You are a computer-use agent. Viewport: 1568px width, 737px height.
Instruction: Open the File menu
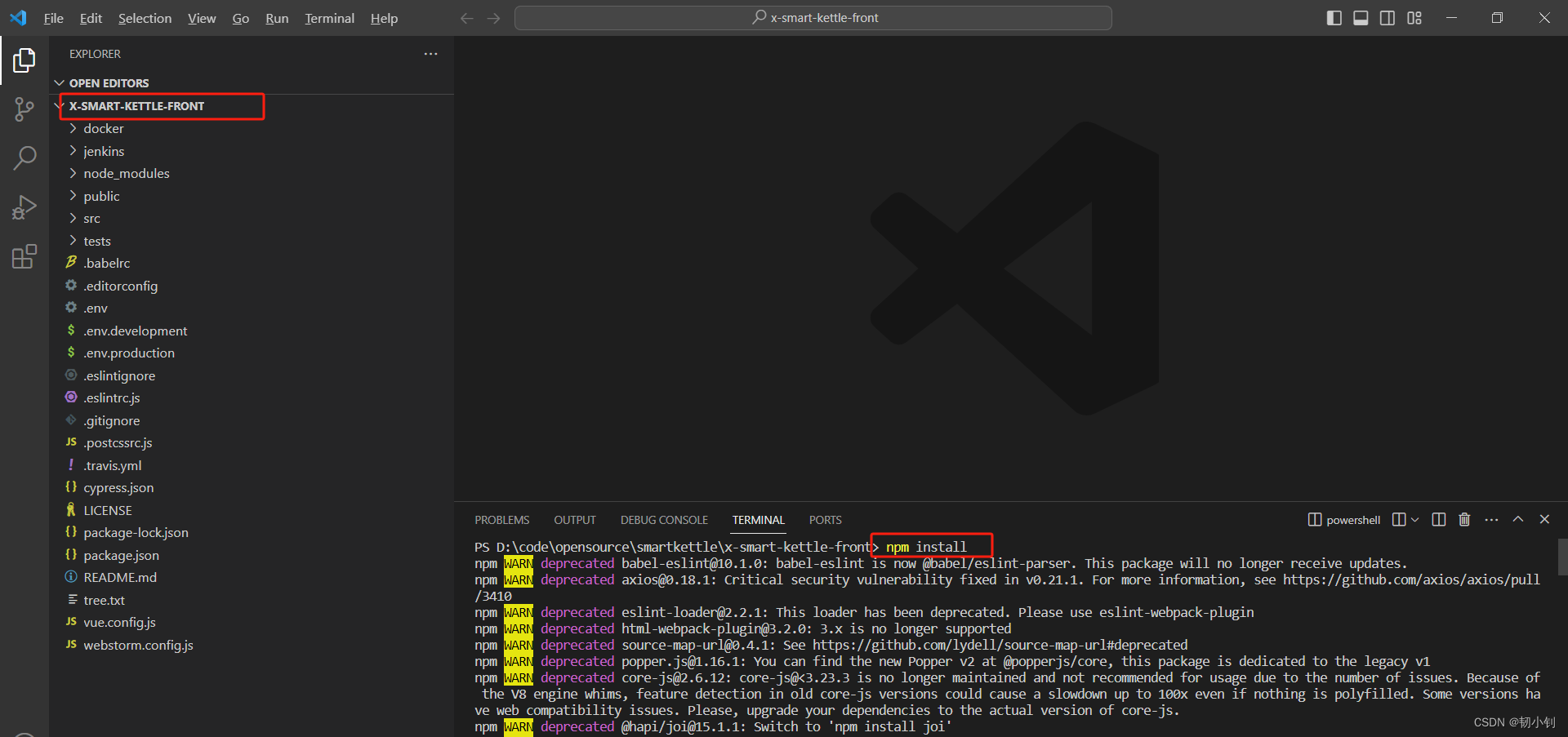pos(54,18)
